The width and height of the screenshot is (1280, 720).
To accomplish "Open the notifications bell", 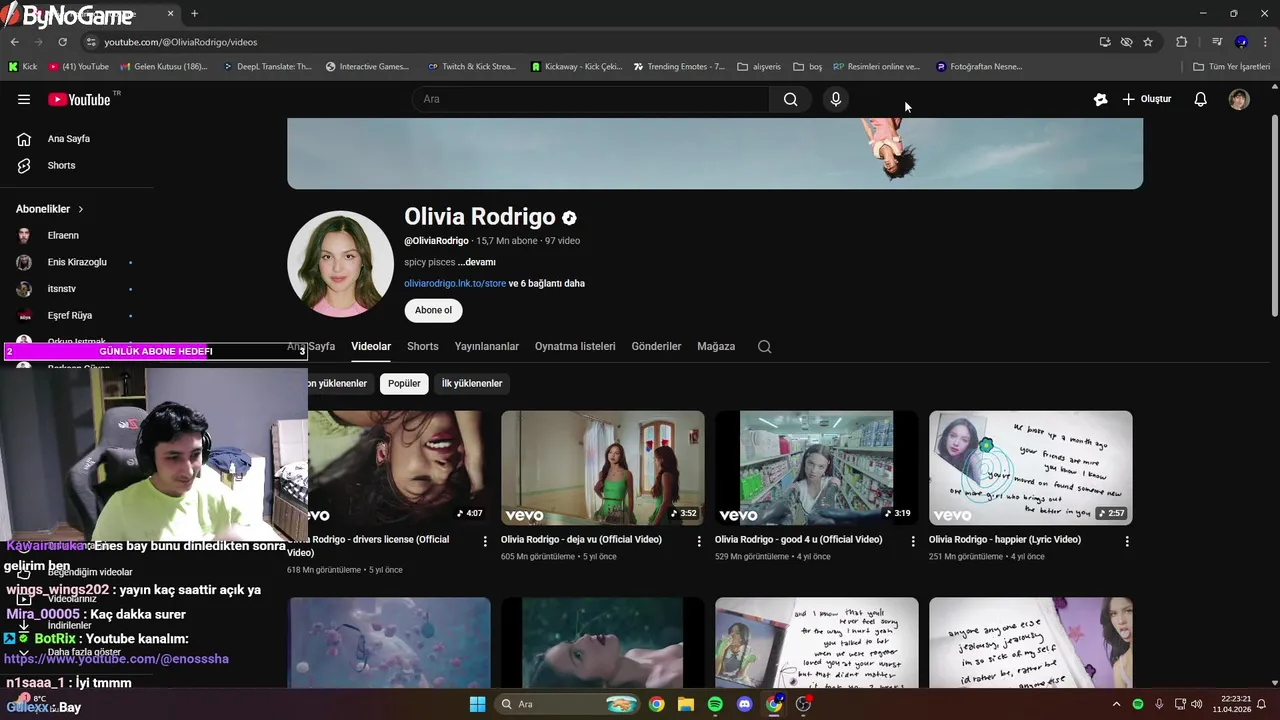I will tap(1201, 99).
